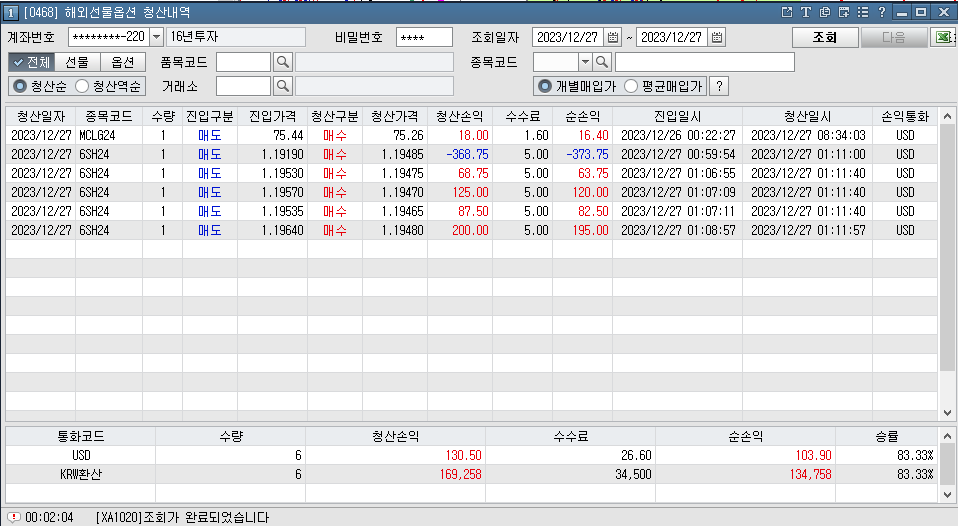Click the alert icon in the status bar

point(14,517)
